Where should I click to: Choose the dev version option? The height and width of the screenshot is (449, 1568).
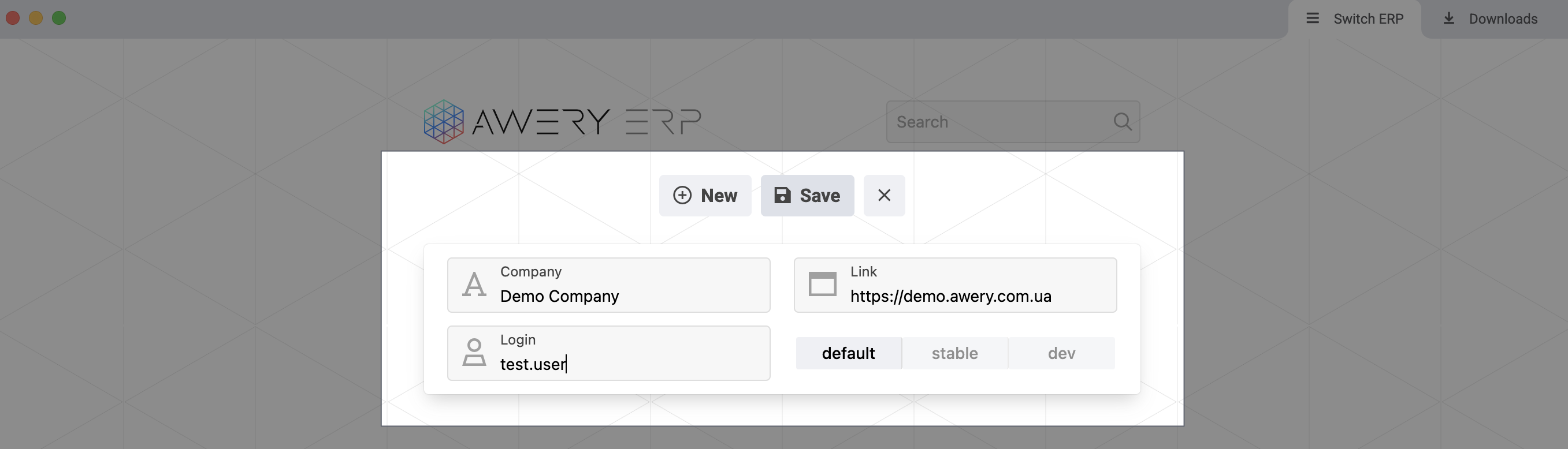[x=1061, y=353]
